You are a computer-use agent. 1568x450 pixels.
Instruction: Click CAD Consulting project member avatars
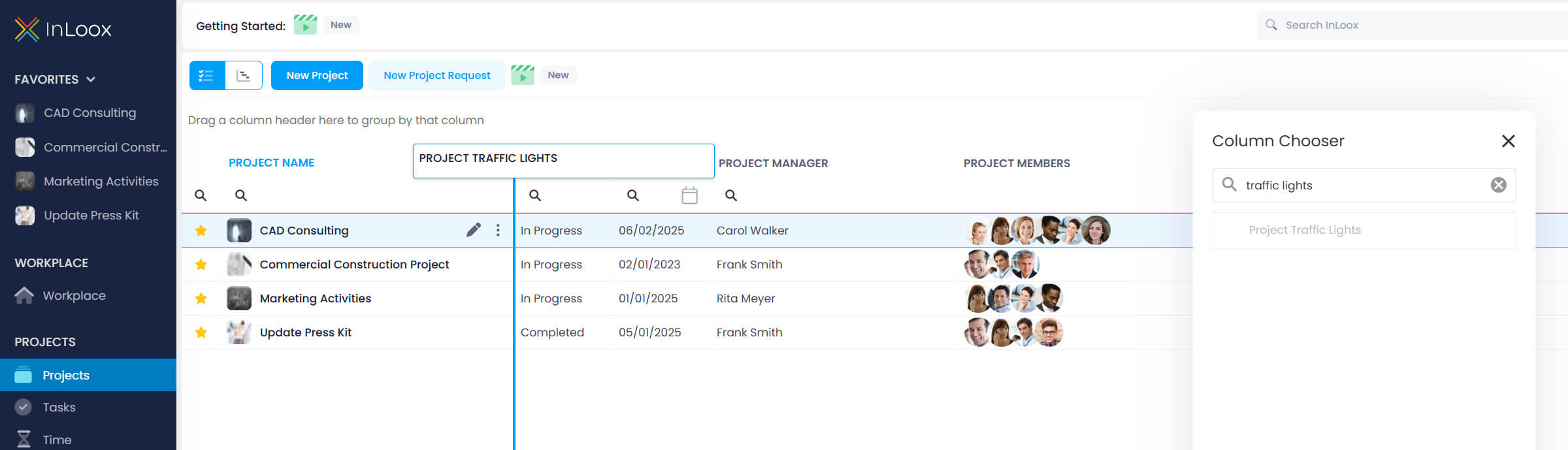coord(1037,231)
